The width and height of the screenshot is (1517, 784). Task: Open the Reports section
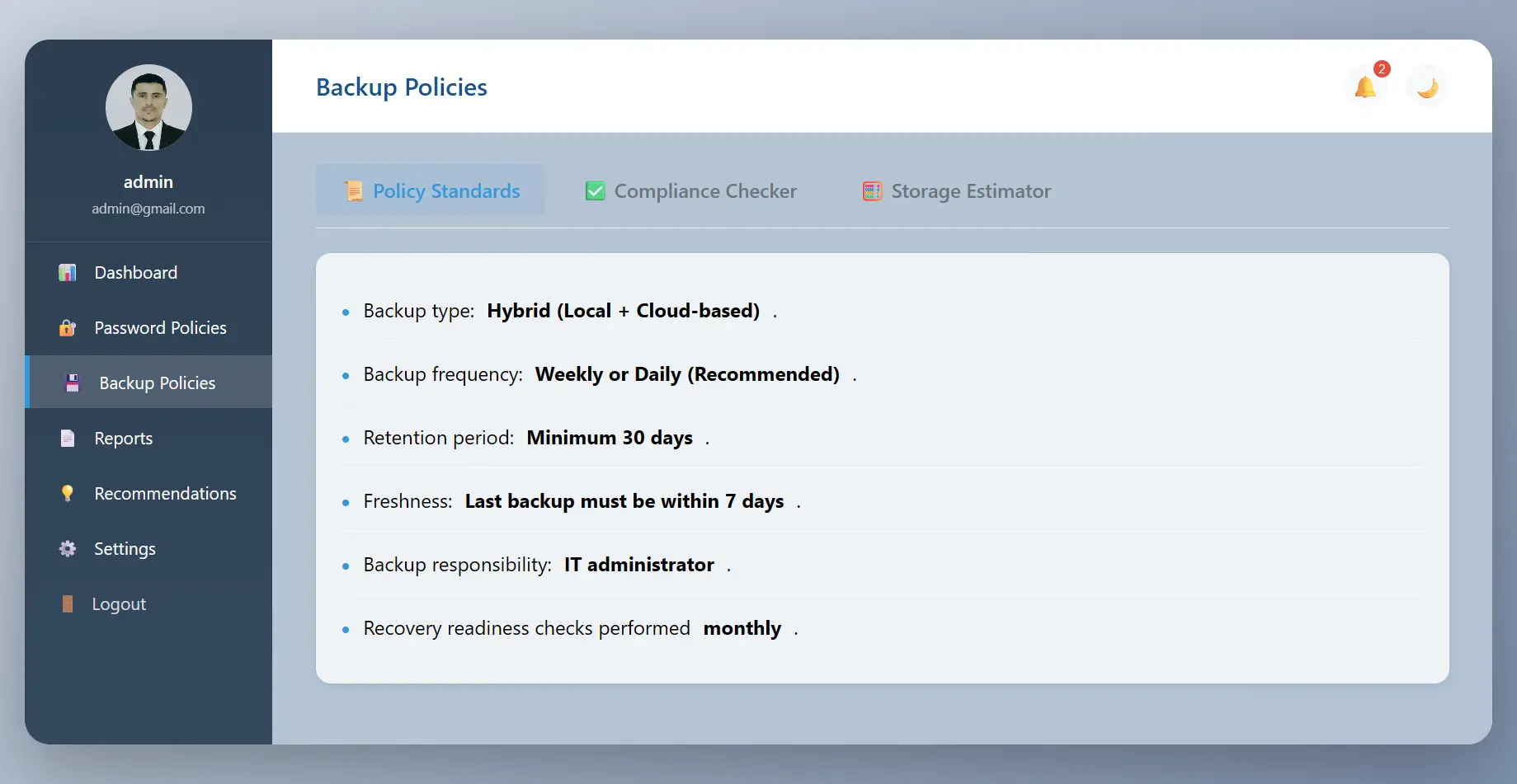(124, 439)
